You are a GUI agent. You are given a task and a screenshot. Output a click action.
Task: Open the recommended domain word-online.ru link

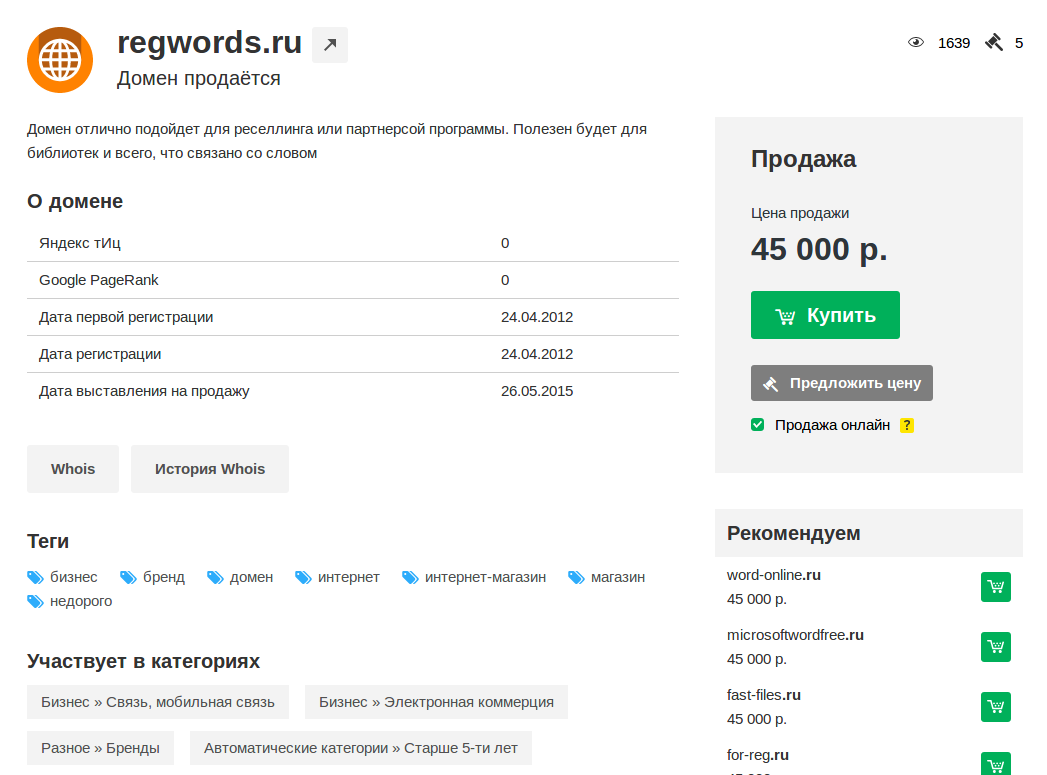tap(773, 575)
